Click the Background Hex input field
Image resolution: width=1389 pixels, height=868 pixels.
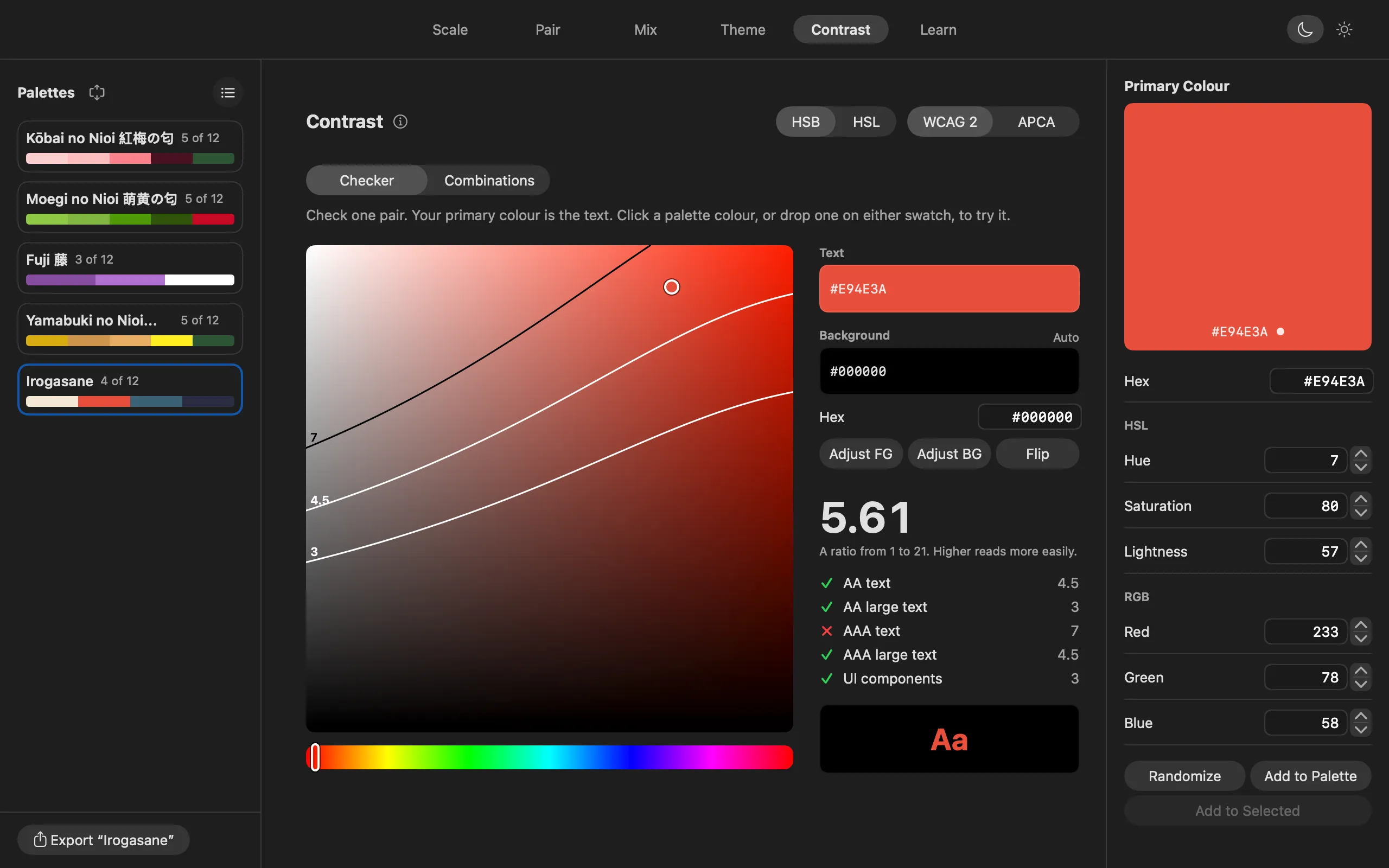[1029, 416]
